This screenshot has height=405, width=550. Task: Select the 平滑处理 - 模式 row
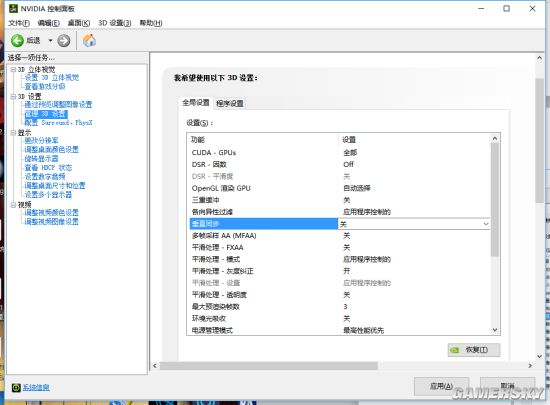click(340, 259)
